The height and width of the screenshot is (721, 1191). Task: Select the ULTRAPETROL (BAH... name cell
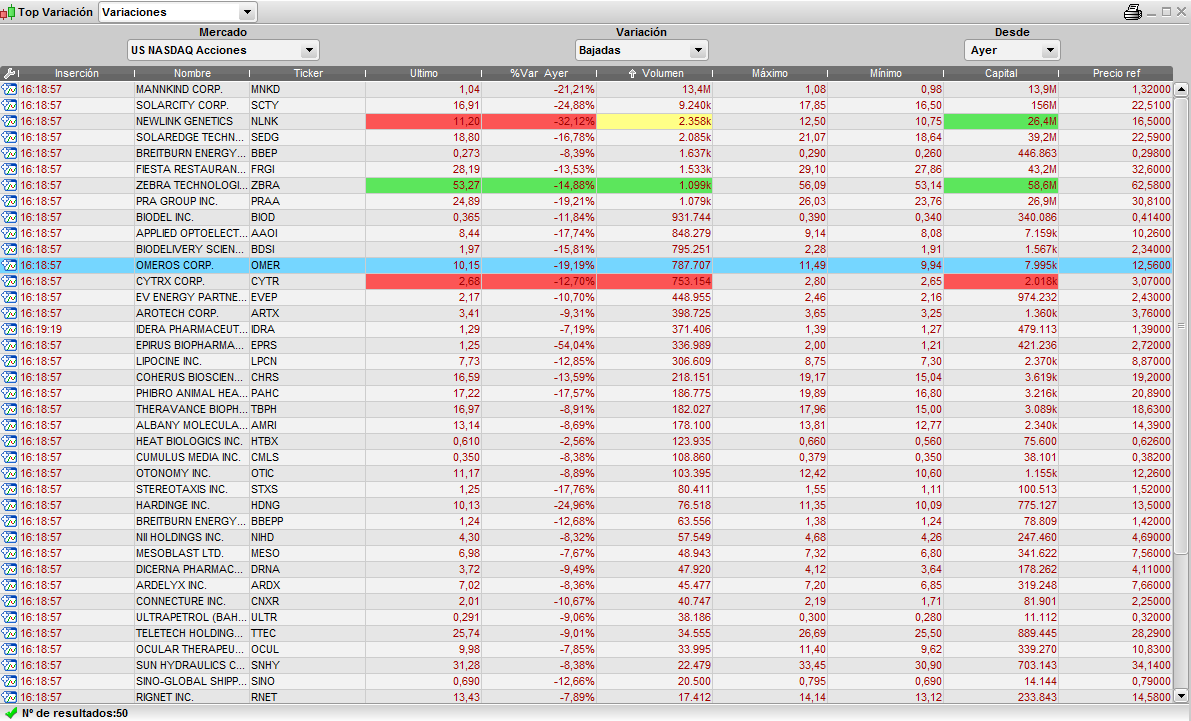tap(192, 617)
